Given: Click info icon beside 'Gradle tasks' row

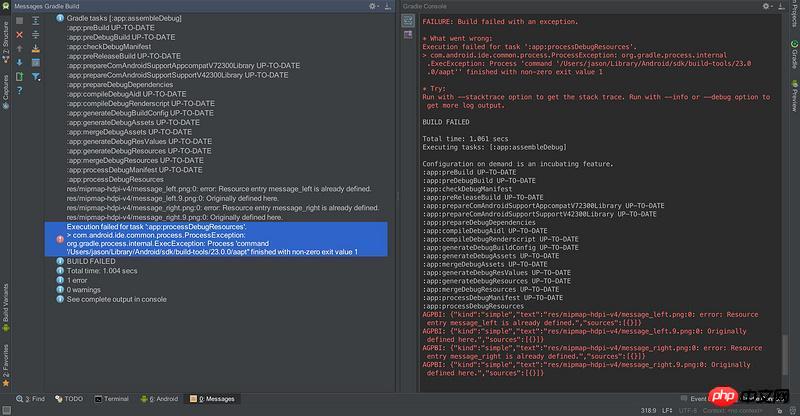Looking at the screenshot, I should click(x=60, y=18).
